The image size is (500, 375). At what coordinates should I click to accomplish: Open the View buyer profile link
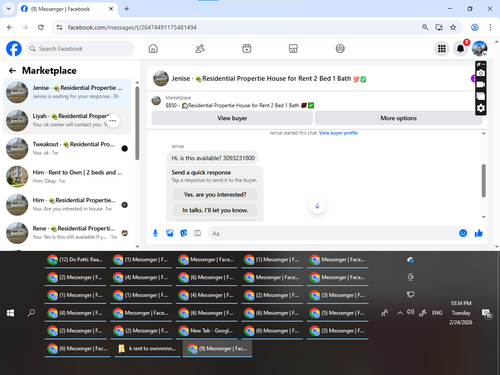[x=338, y=133]
